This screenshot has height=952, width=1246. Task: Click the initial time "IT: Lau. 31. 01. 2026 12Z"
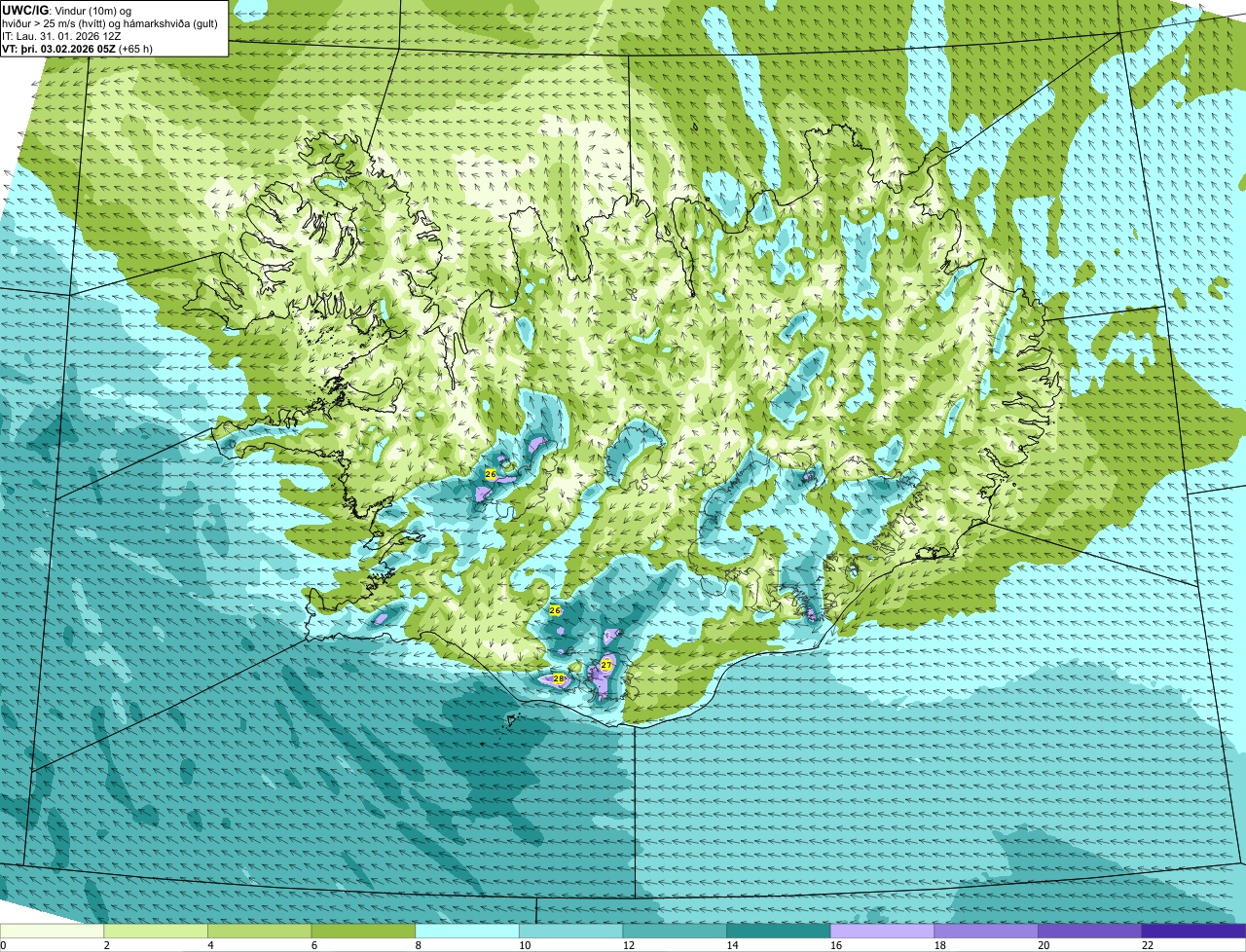61,36
